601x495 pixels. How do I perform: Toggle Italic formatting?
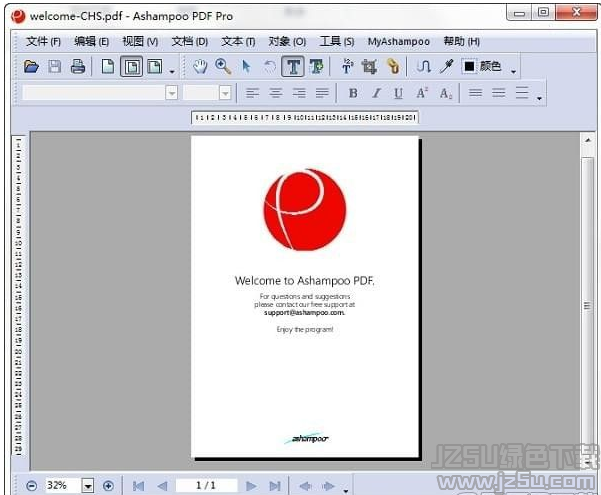click(376, 93)
